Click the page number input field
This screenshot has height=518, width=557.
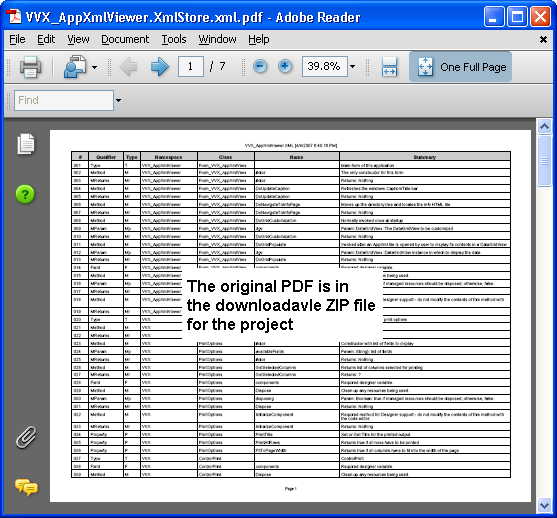191,66
